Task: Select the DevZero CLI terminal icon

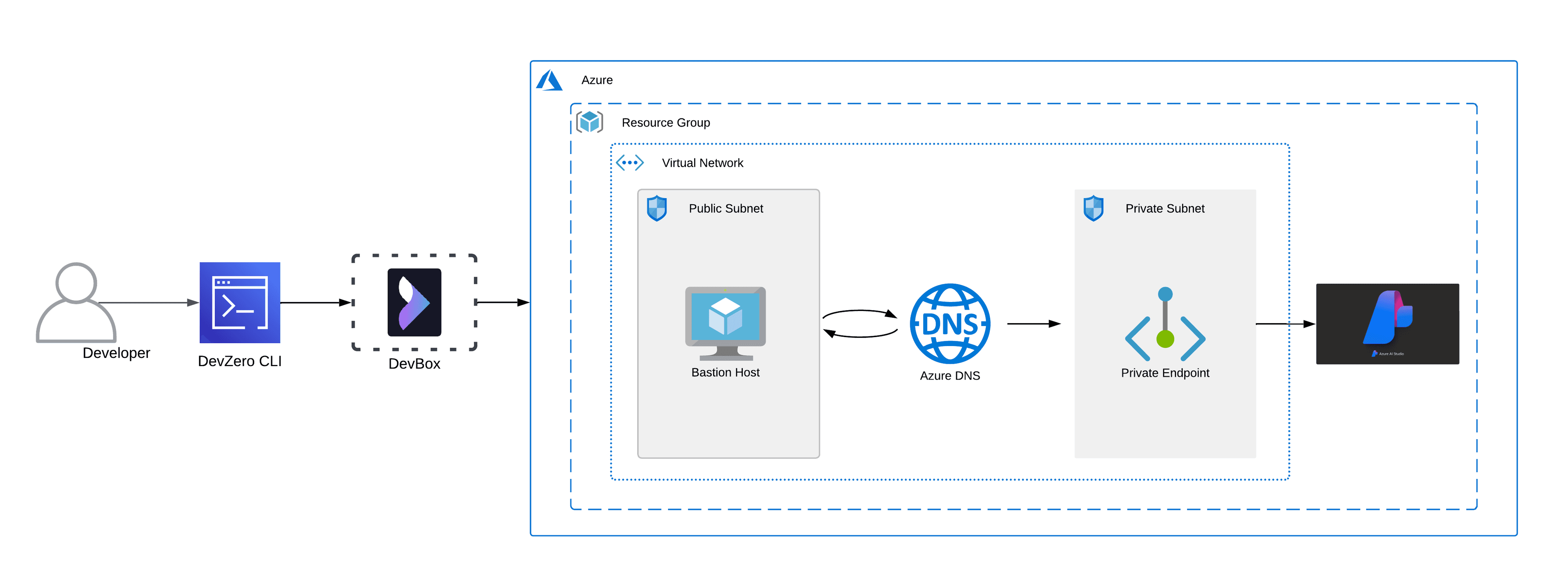Action: pos(240,302)
